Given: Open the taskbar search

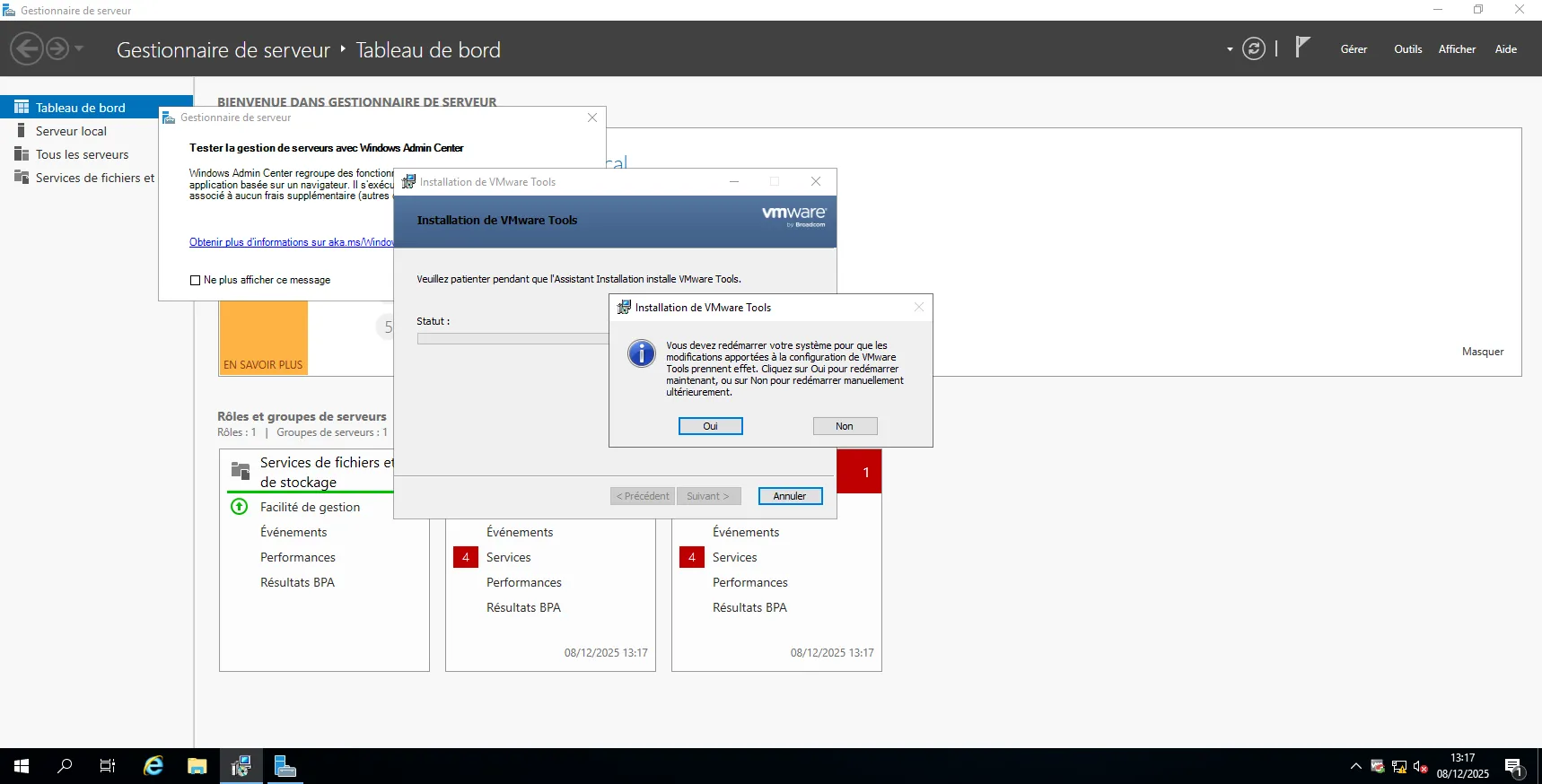Looking at the screenshot, I should (x=65, y=766).
